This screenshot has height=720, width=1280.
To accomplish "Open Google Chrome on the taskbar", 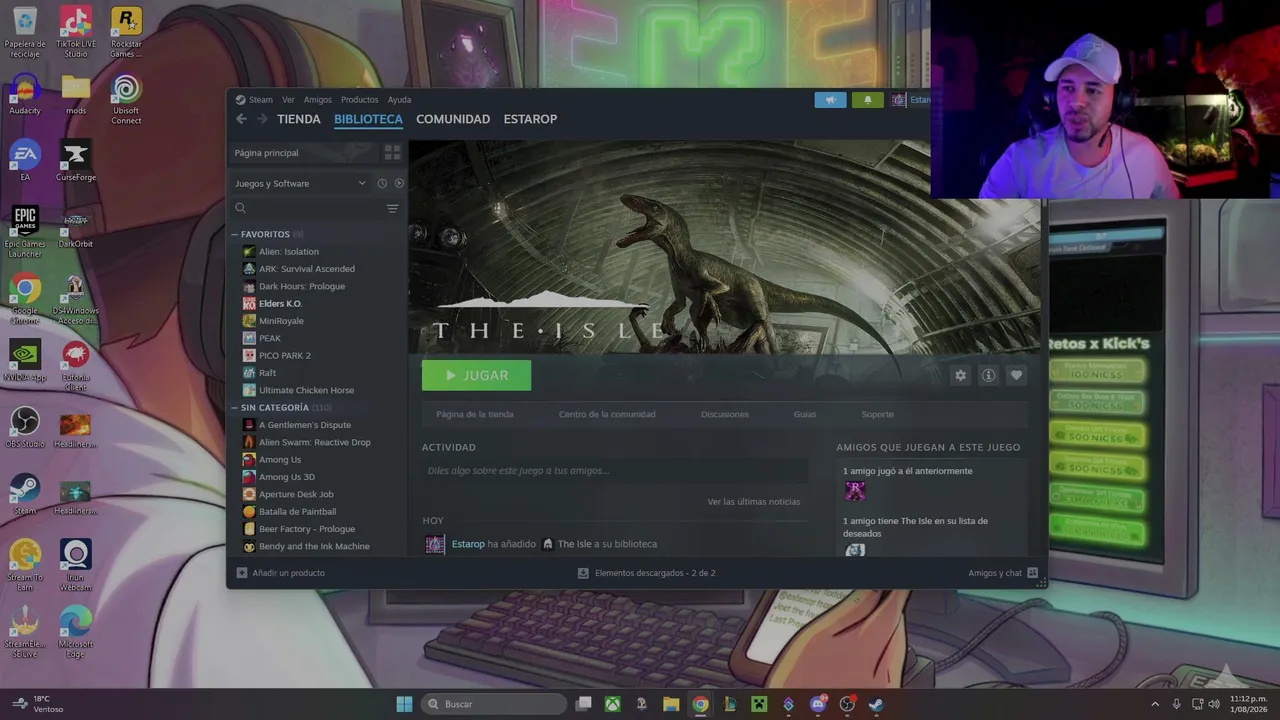I will tap(700, 704).
